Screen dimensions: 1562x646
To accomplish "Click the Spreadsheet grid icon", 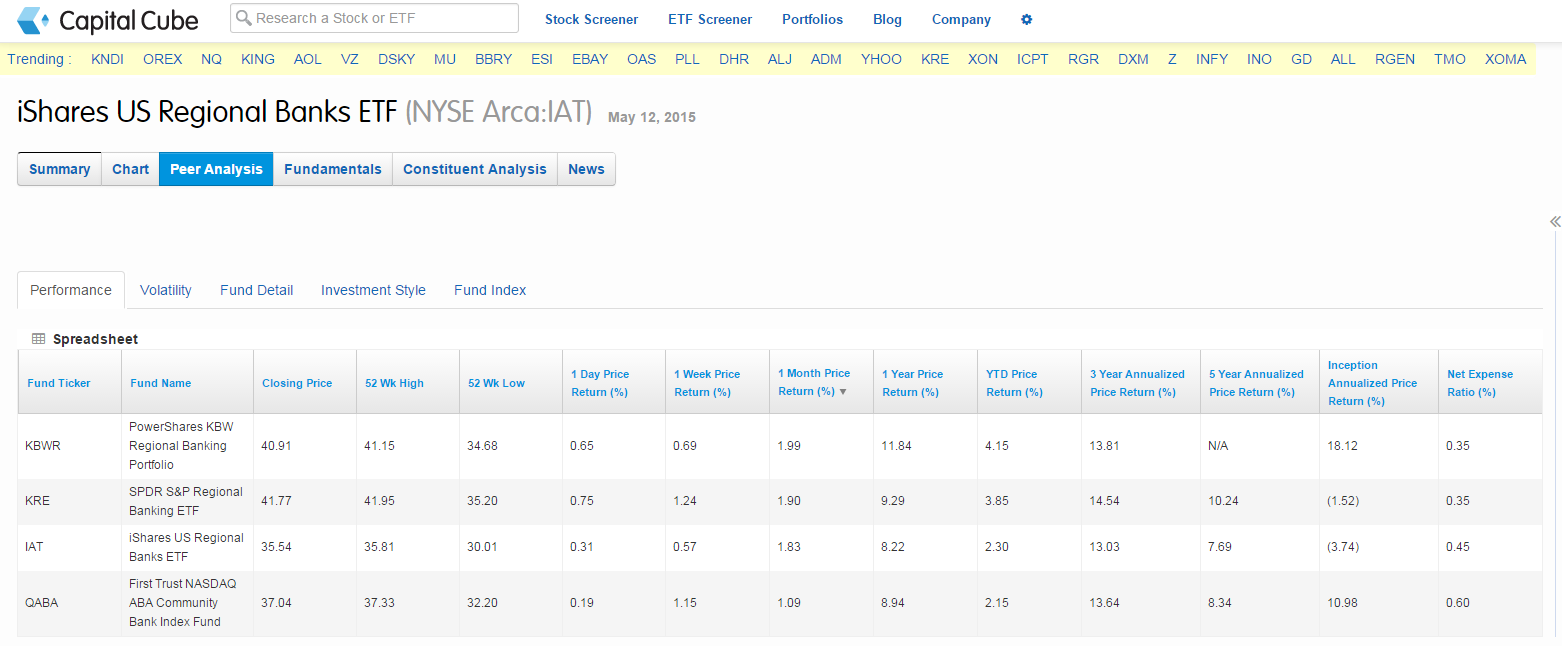I will [38, 339].
